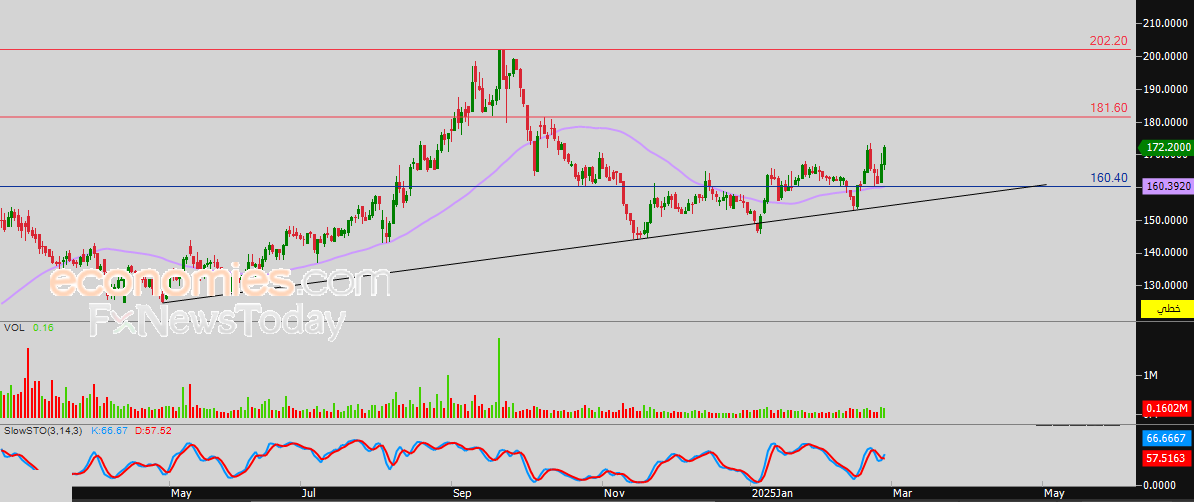Viewport: 1194px width, 502px height.
Task: Select the 2025Jan marker on time axis
Action: (772, 494)
